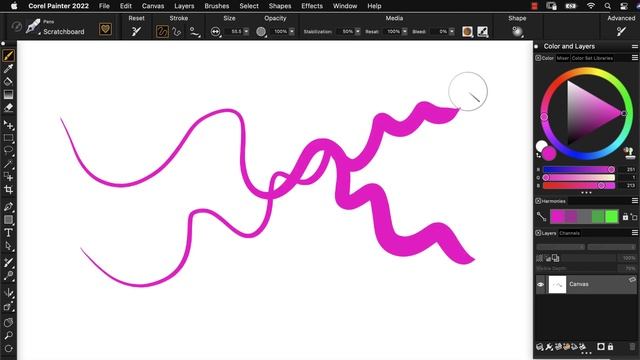The image size is (640, 360).
Task: Select the Crop tool
Action: point(8,189)
